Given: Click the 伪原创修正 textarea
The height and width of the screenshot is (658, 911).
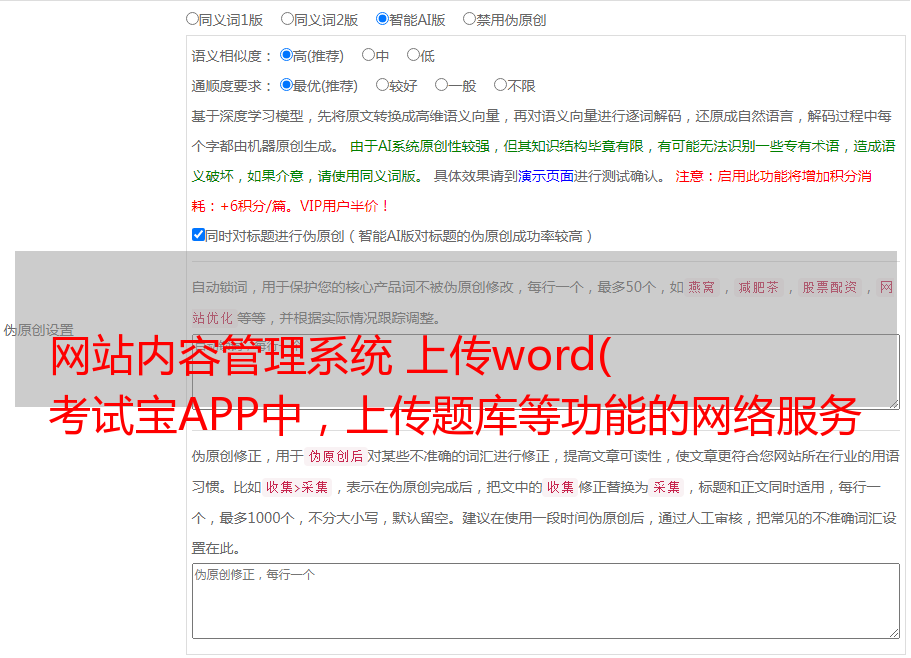Looking at the screenshot, I should pos(546,601).
